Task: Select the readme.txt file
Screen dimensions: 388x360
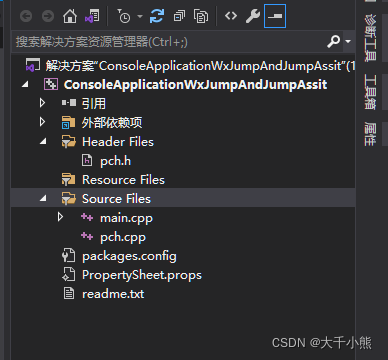Action: (x=113, y=294)
